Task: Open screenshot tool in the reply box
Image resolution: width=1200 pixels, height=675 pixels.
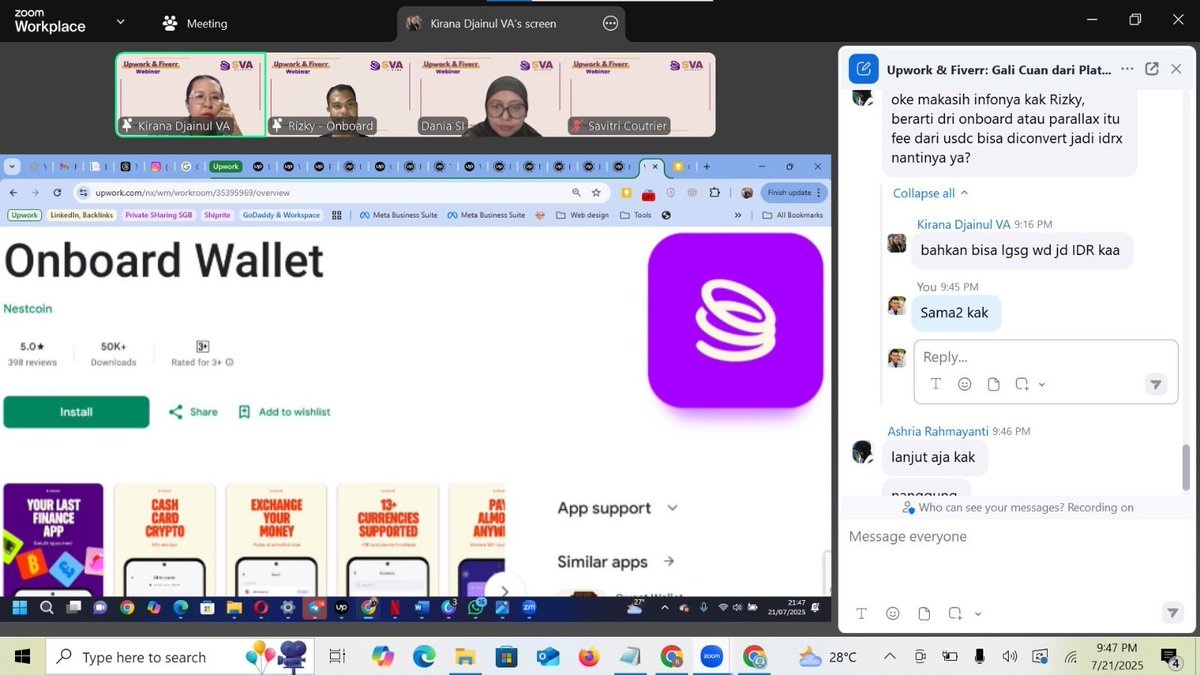Action: coord(1022,384)
